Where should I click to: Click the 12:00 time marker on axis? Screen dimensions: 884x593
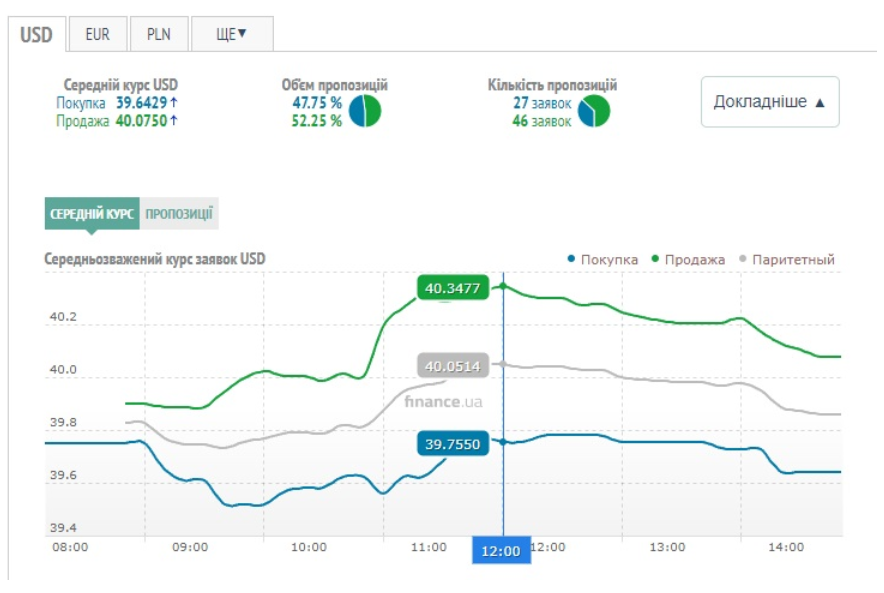[501, 550]
